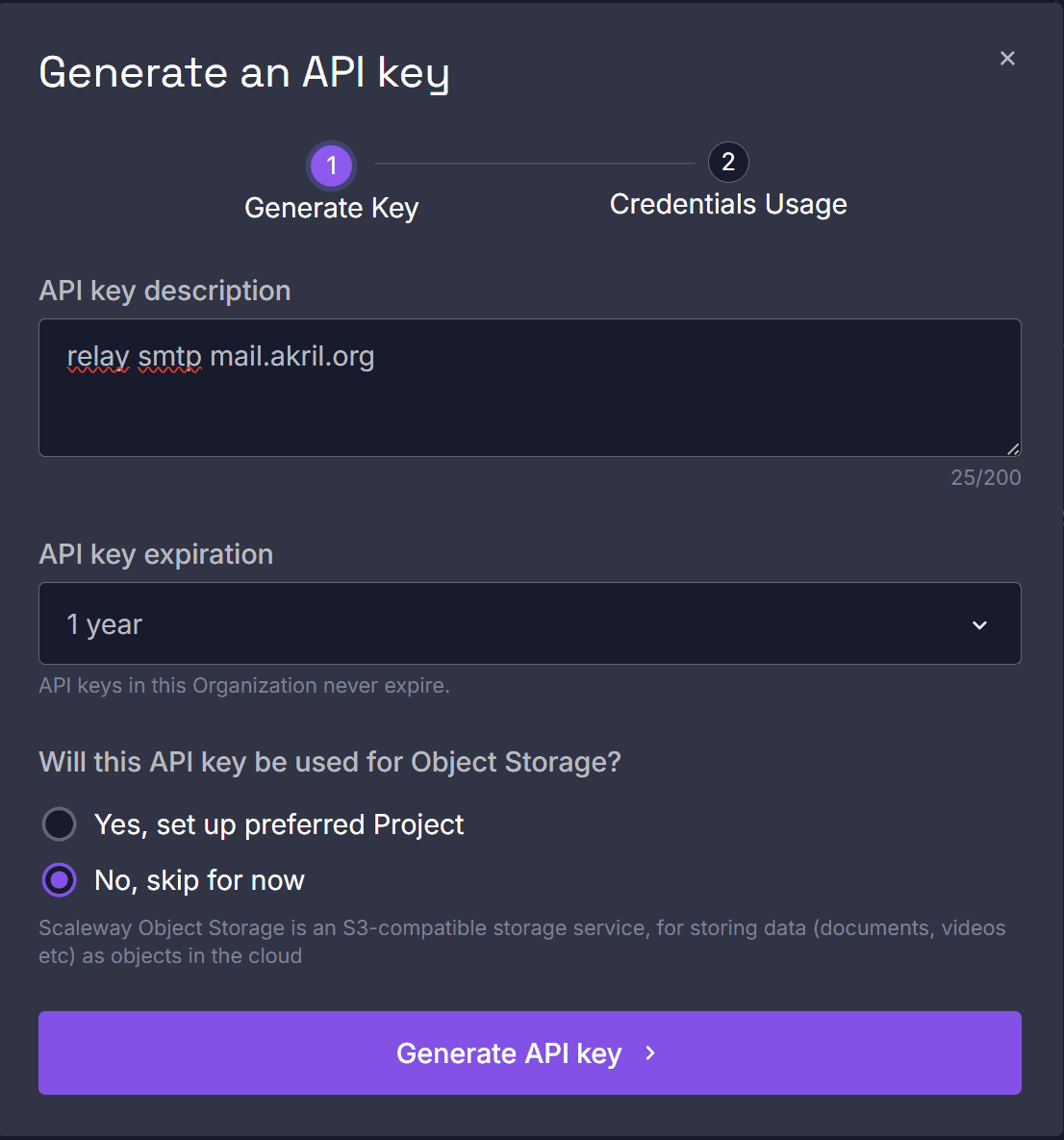Click the "Yes, set up preferred Project" label text

click(279, 824)
